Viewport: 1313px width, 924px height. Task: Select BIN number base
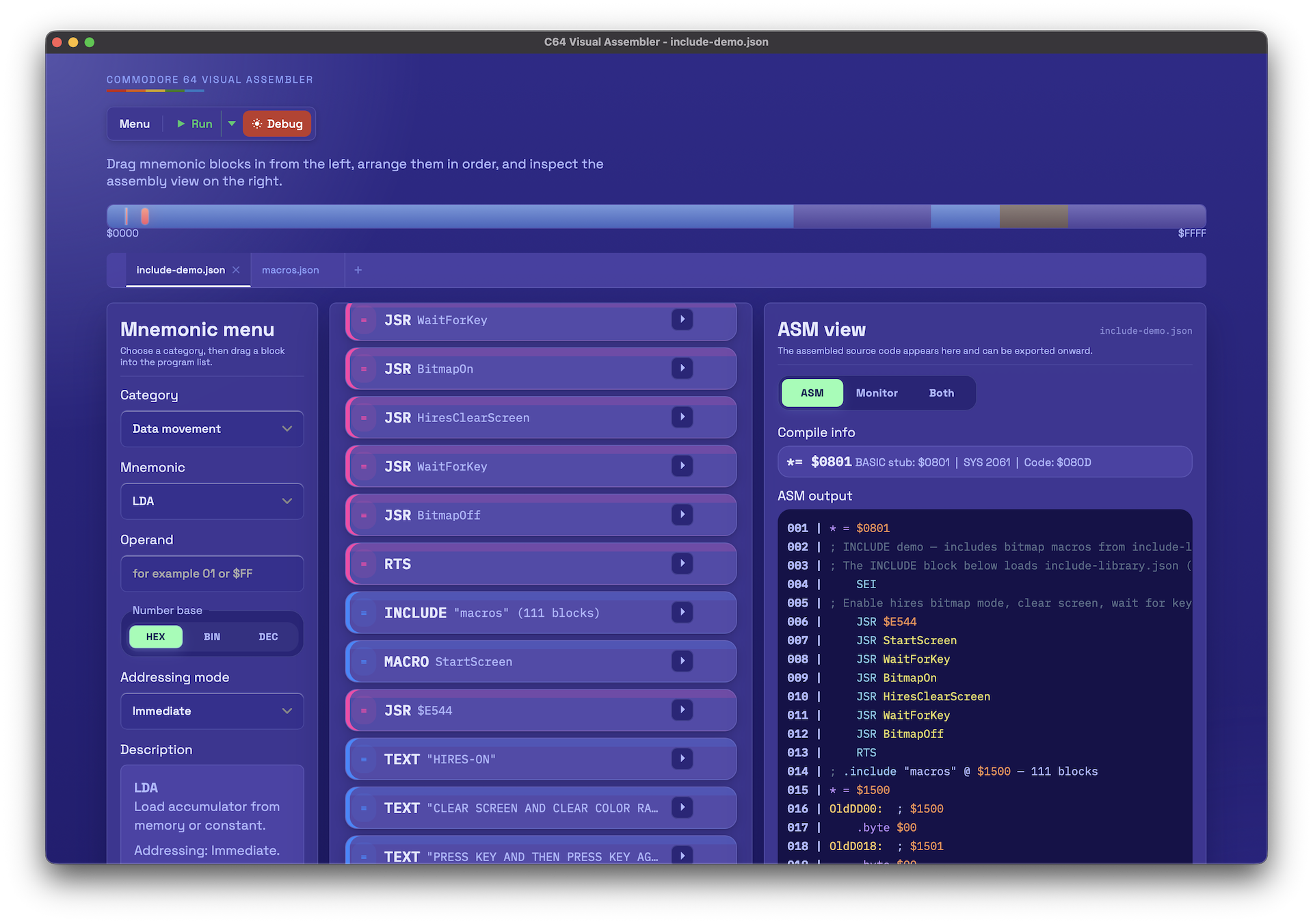(x=212, y=637)
